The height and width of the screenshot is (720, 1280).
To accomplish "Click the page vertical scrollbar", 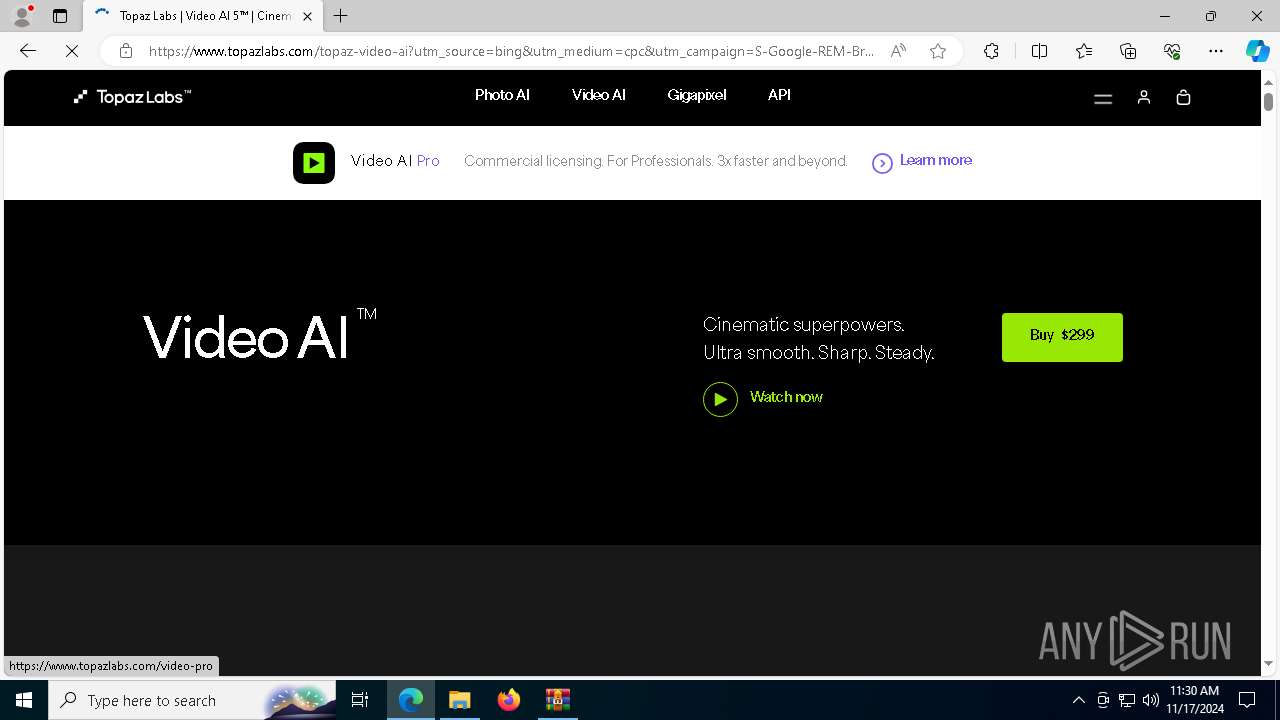I will pos(1268,101).
